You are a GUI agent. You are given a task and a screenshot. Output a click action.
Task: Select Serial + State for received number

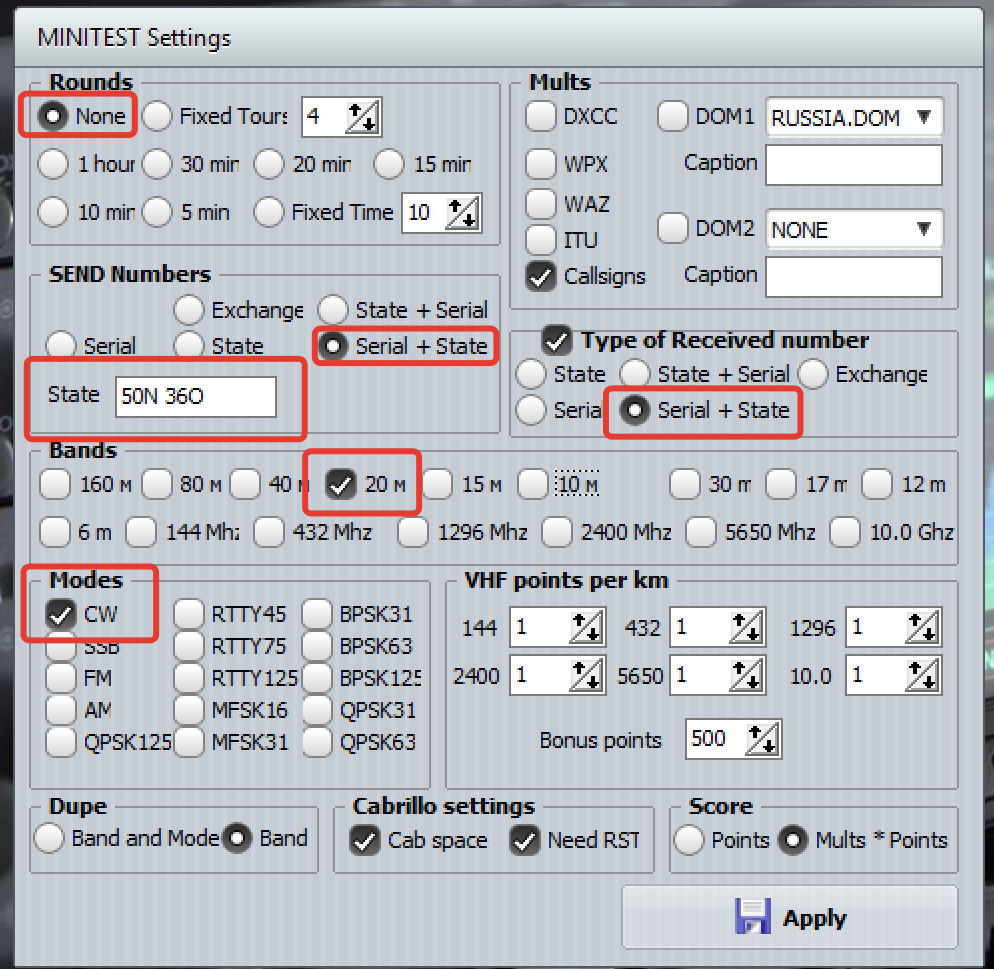coord(635,410)
